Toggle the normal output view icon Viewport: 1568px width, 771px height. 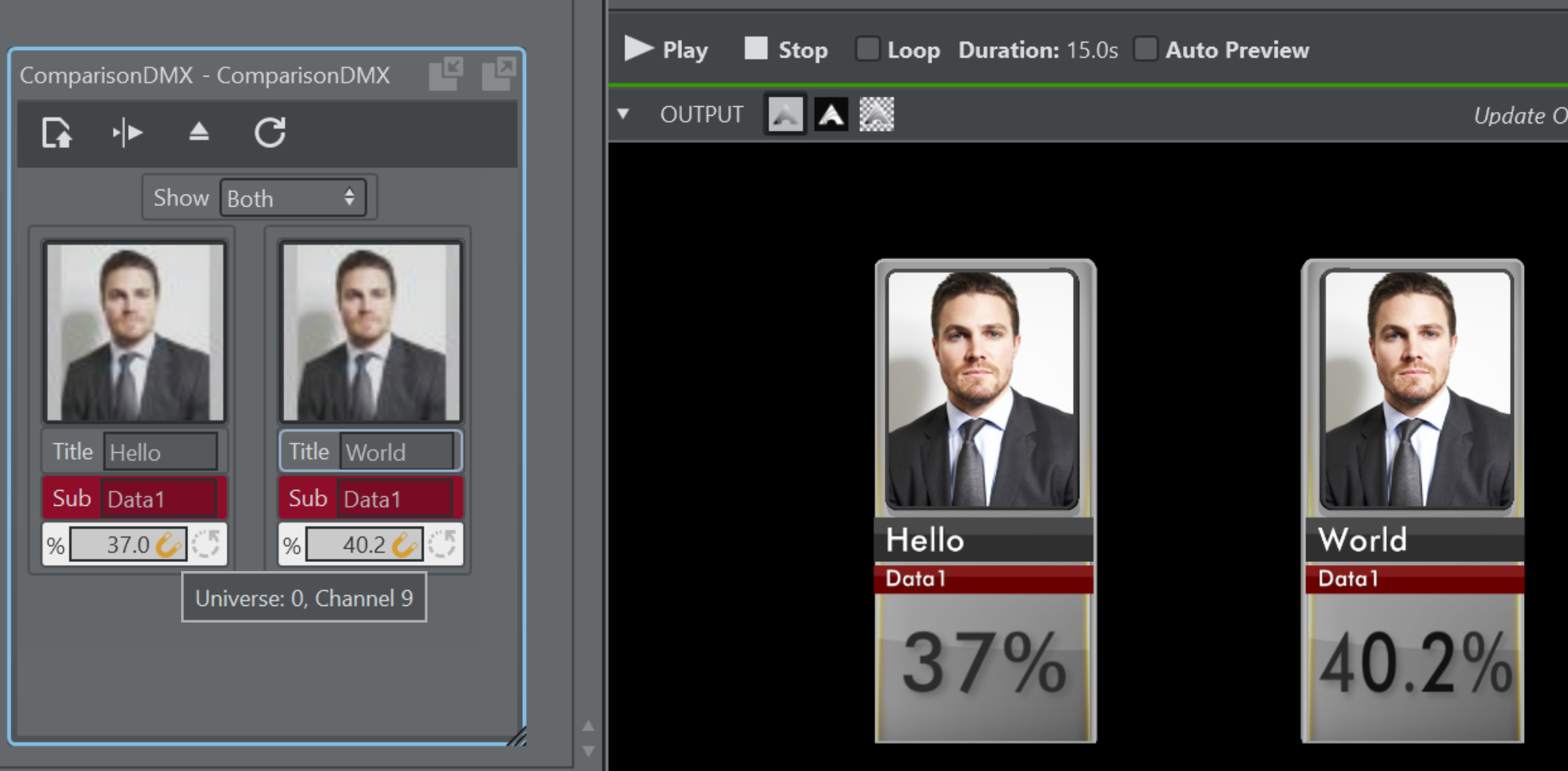point(785,115)
